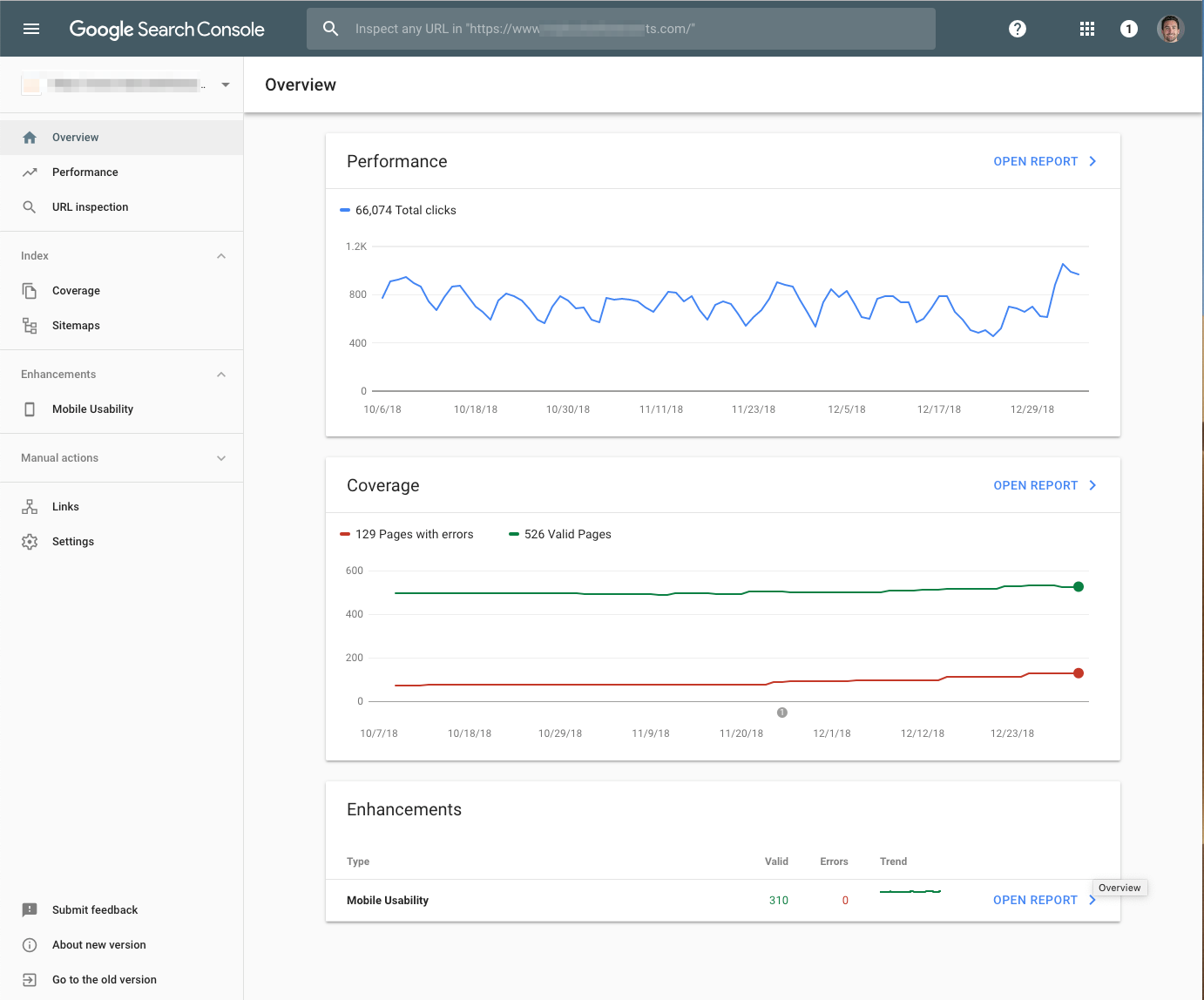Screen dimensions: 1204x1000
Task: Open the user account avatar
Action: 1171,29
